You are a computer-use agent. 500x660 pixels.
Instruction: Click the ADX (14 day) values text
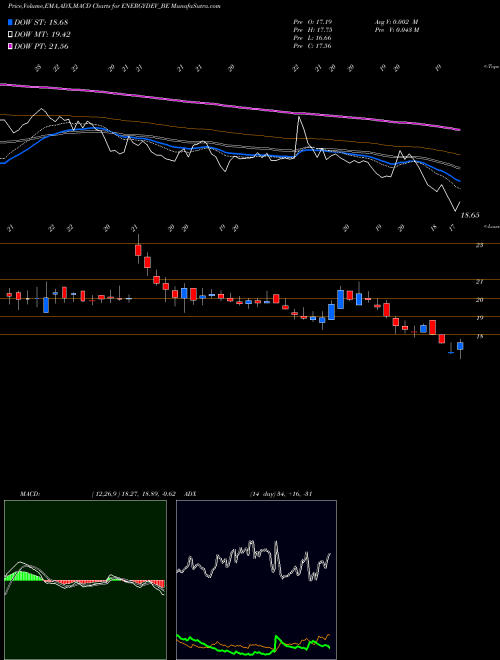[280, 494]
